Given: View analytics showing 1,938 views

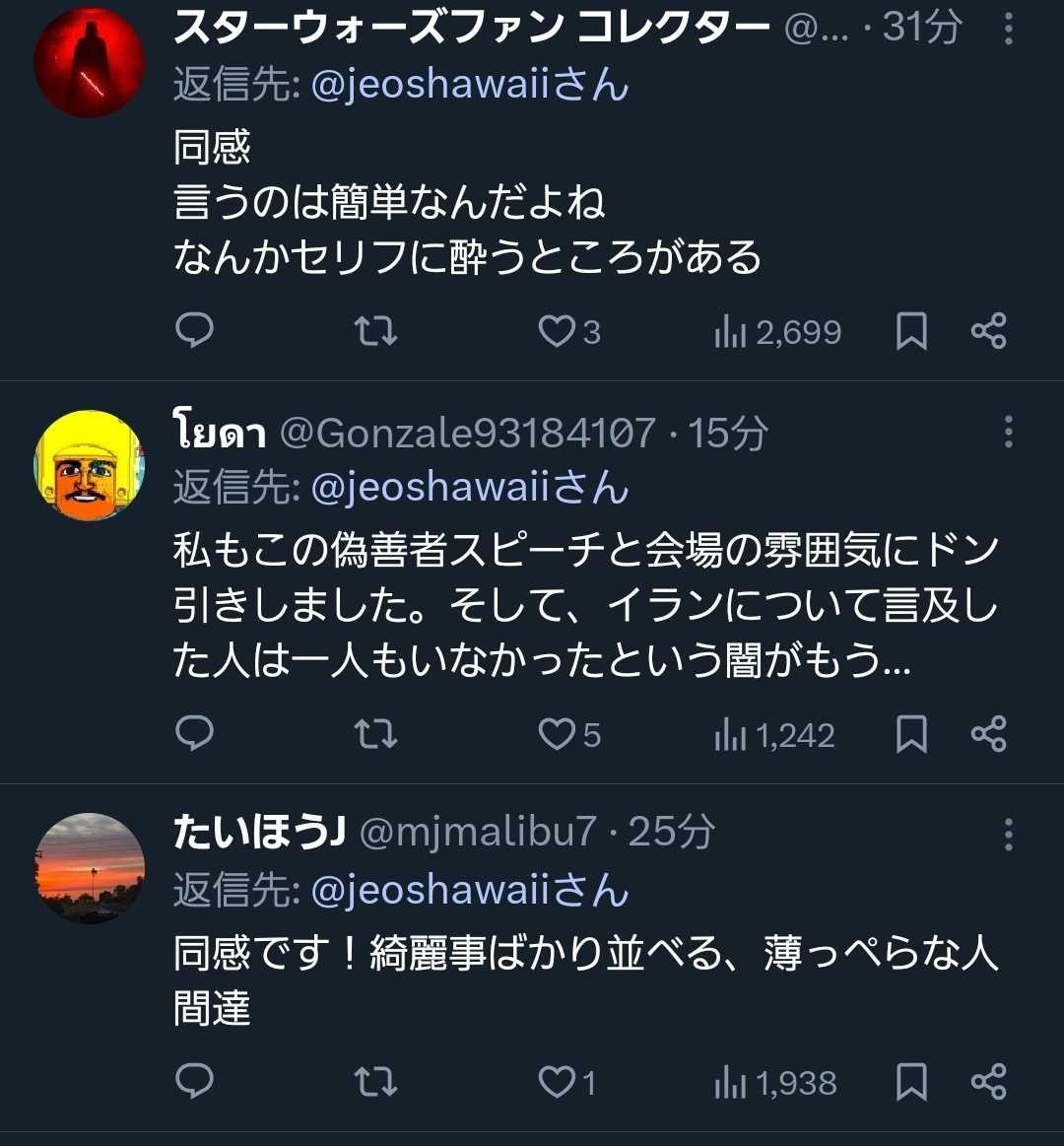Looking at the screenshot, I should [775, 1083].
